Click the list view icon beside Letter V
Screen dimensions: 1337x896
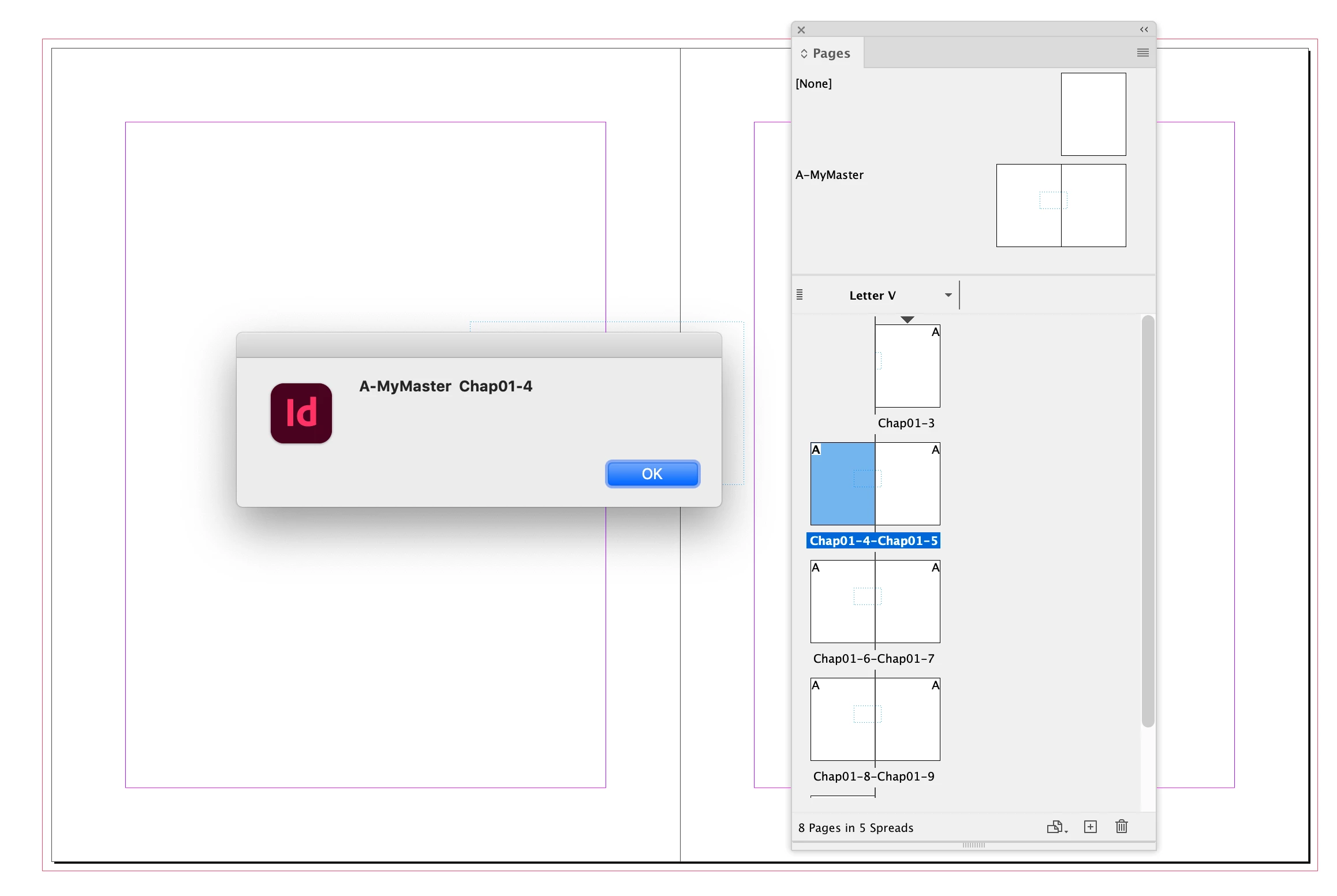pos(800,295)
